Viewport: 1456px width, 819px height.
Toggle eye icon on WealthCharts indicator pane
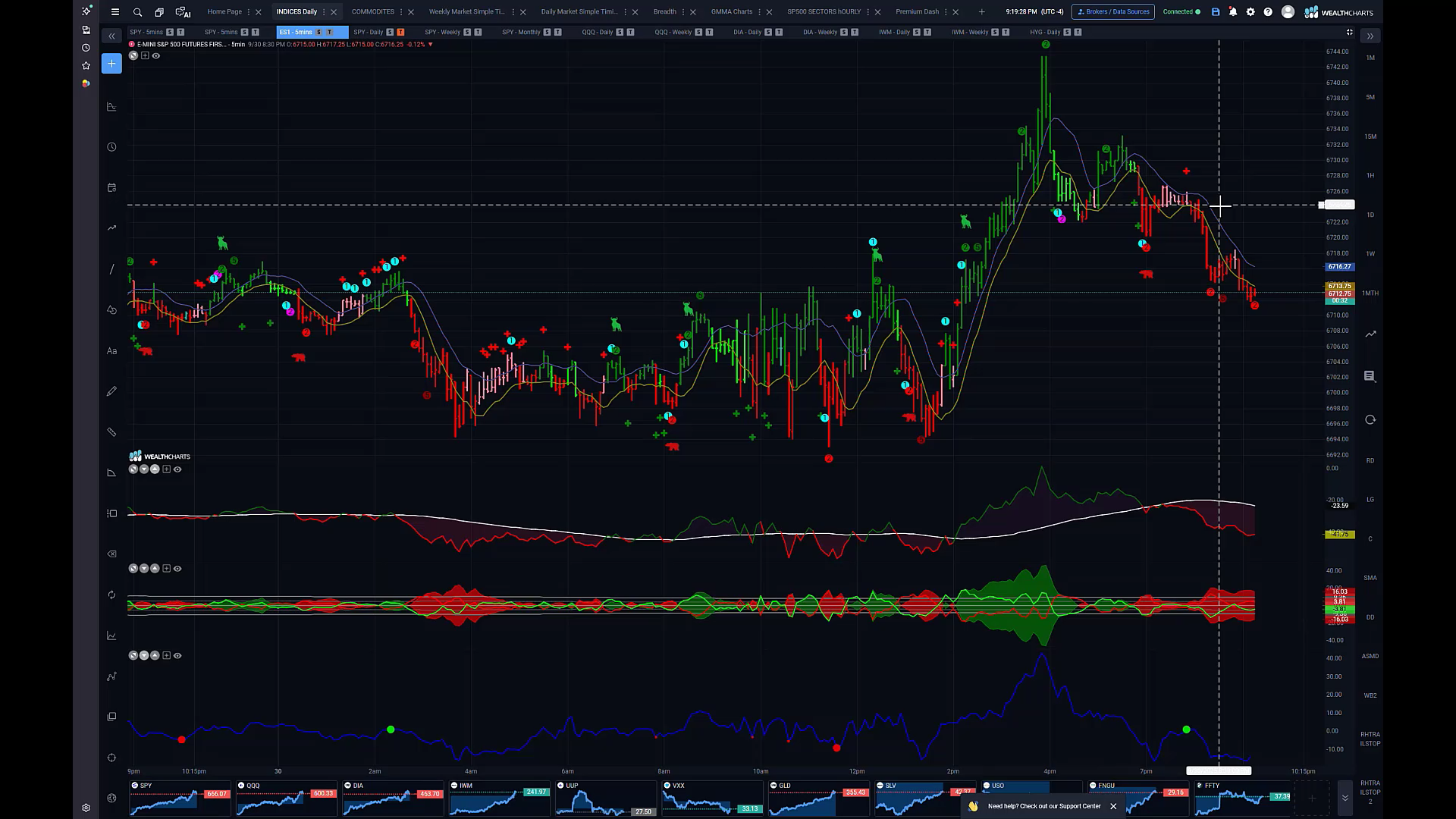pos(177,469)
